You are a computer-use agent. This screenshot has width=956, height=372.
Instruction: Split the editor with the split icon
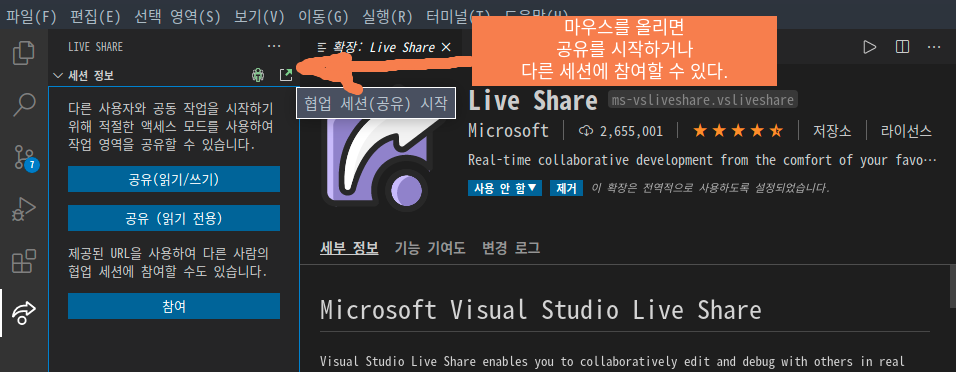click(x=902, y=47)
